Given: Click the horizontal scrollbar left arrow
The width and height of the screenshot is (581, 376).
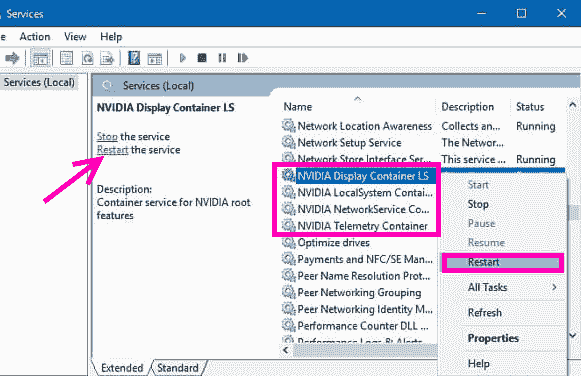Looking at the screenshot, I should [286, 350].
